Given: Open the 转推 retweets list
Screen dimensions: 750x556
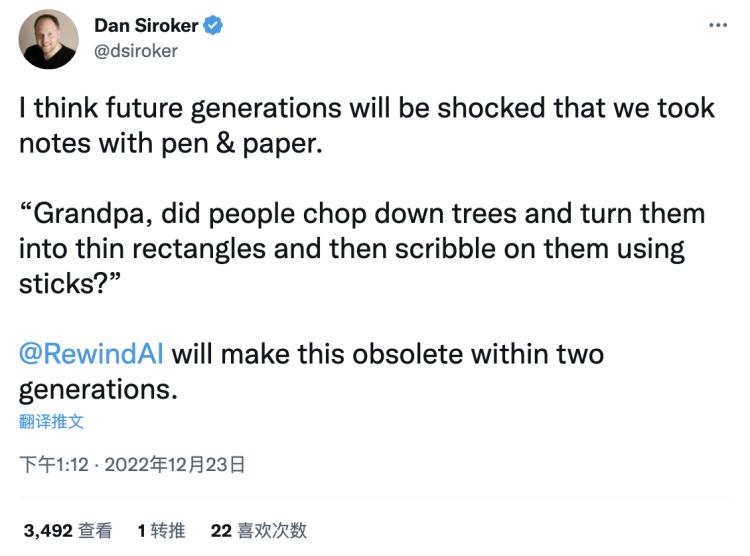Looking at the screenshot, I should pos(166,531).
